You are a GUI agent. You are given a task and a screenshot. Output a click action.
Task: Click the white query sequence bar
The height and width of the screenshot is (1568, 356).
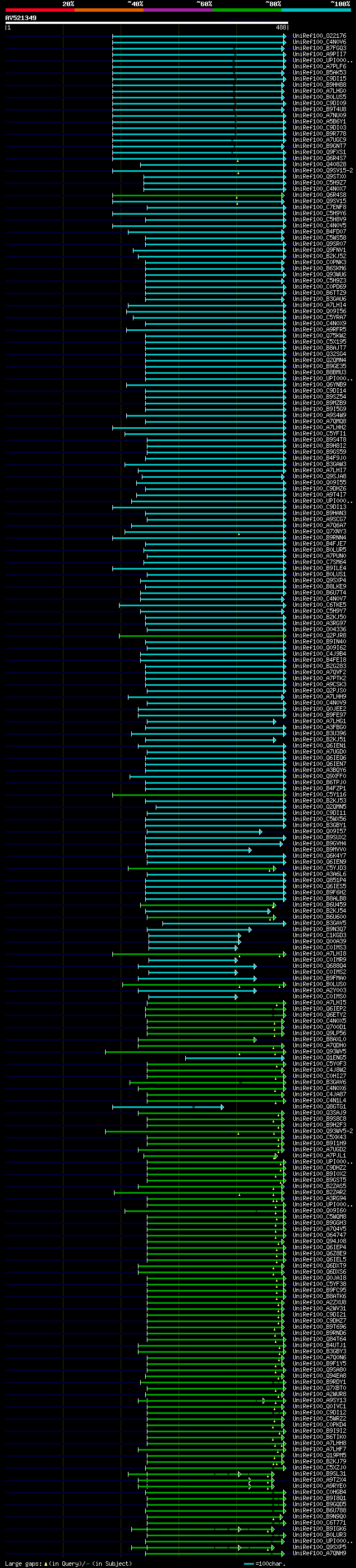point(147,22)
